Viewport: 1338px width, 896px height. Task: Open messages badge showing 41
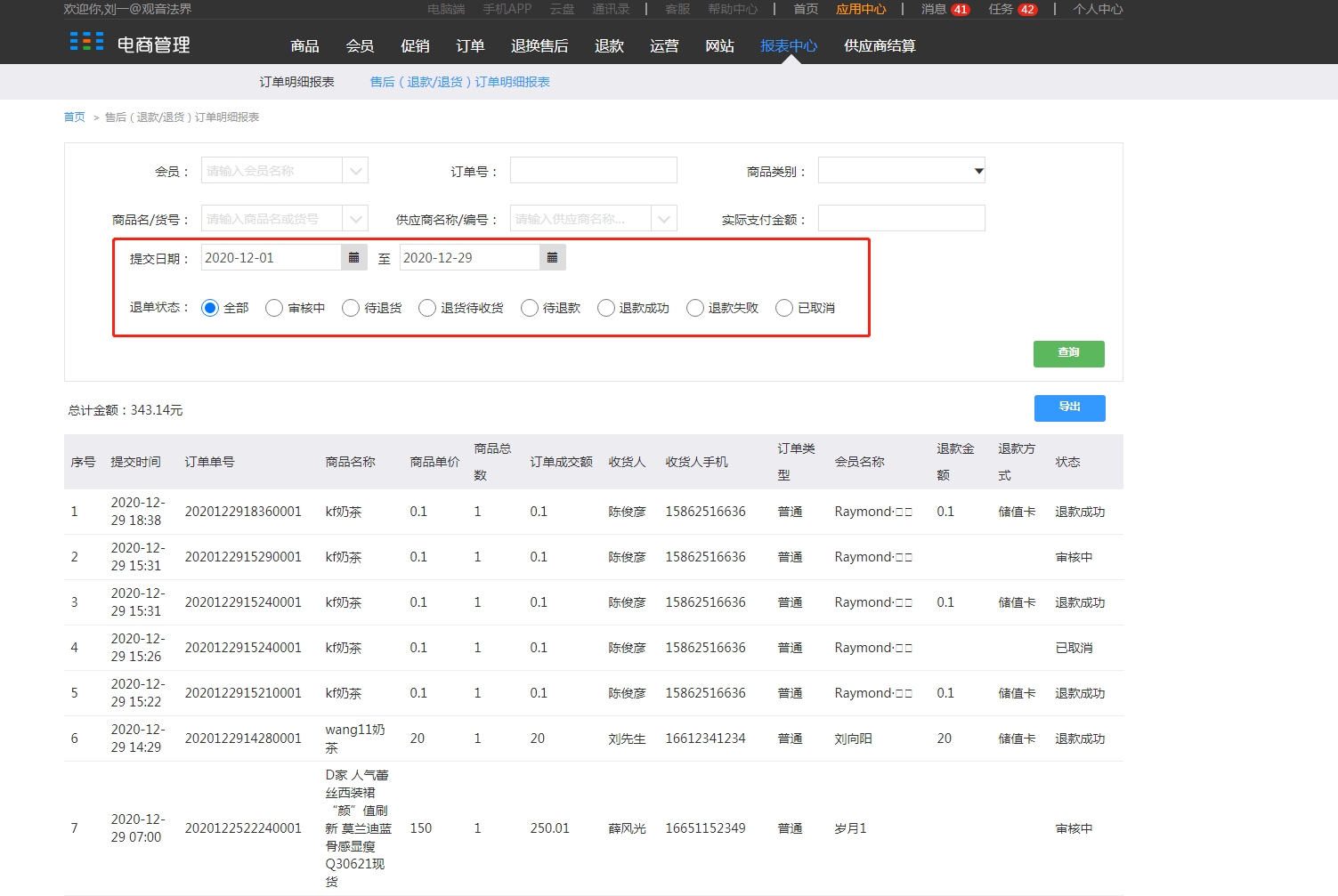pos(960,10)
